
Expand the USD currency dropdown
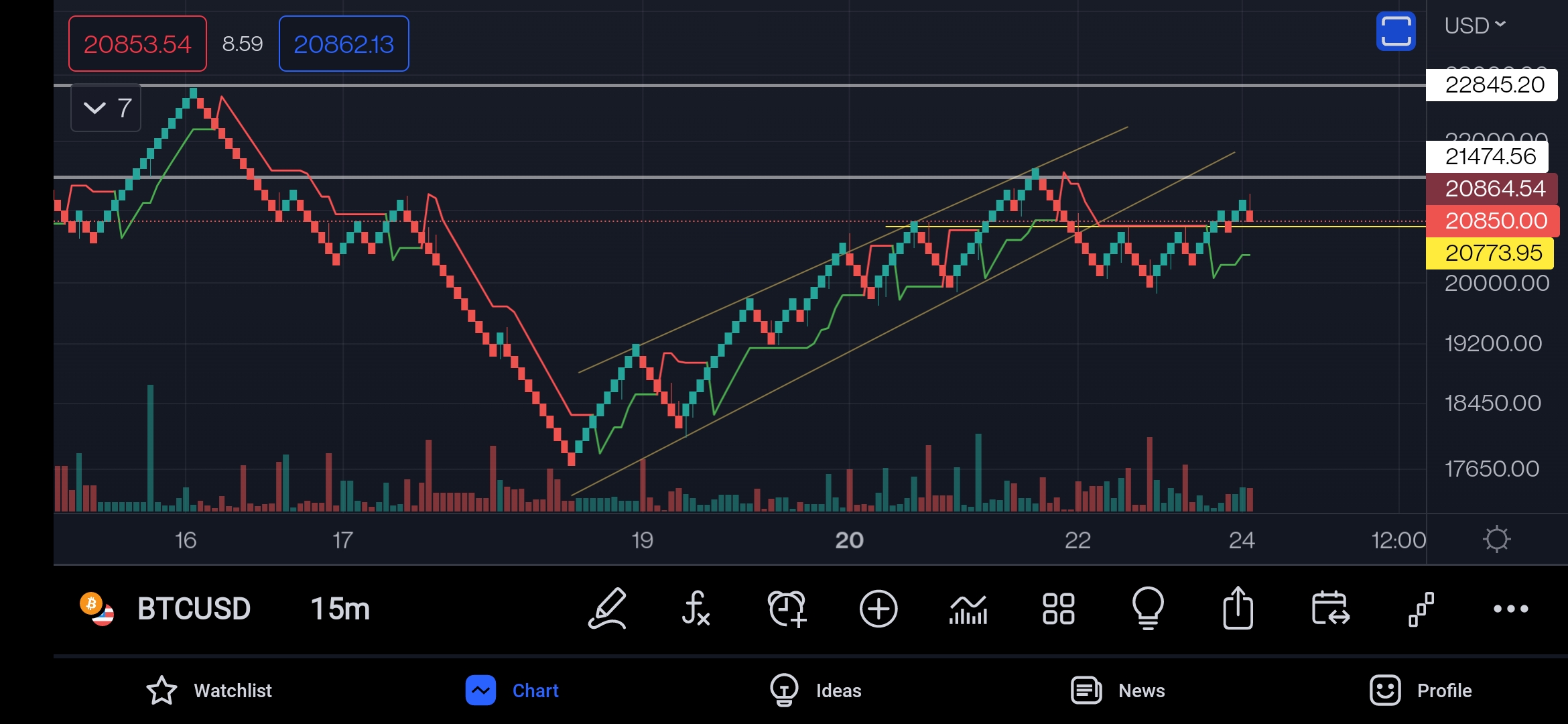(1474, 25)
